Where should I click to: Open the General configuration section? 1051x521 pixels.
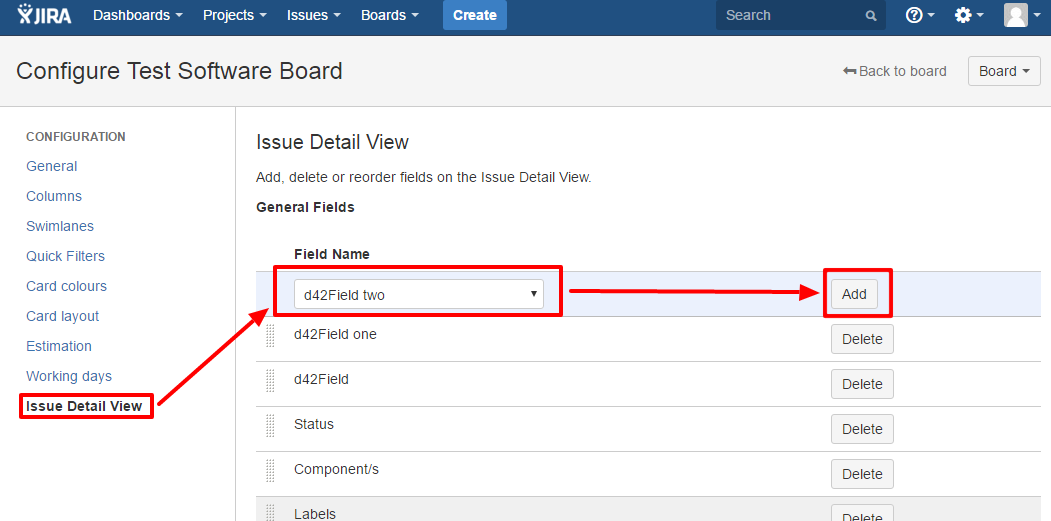(x=52, y=166)
